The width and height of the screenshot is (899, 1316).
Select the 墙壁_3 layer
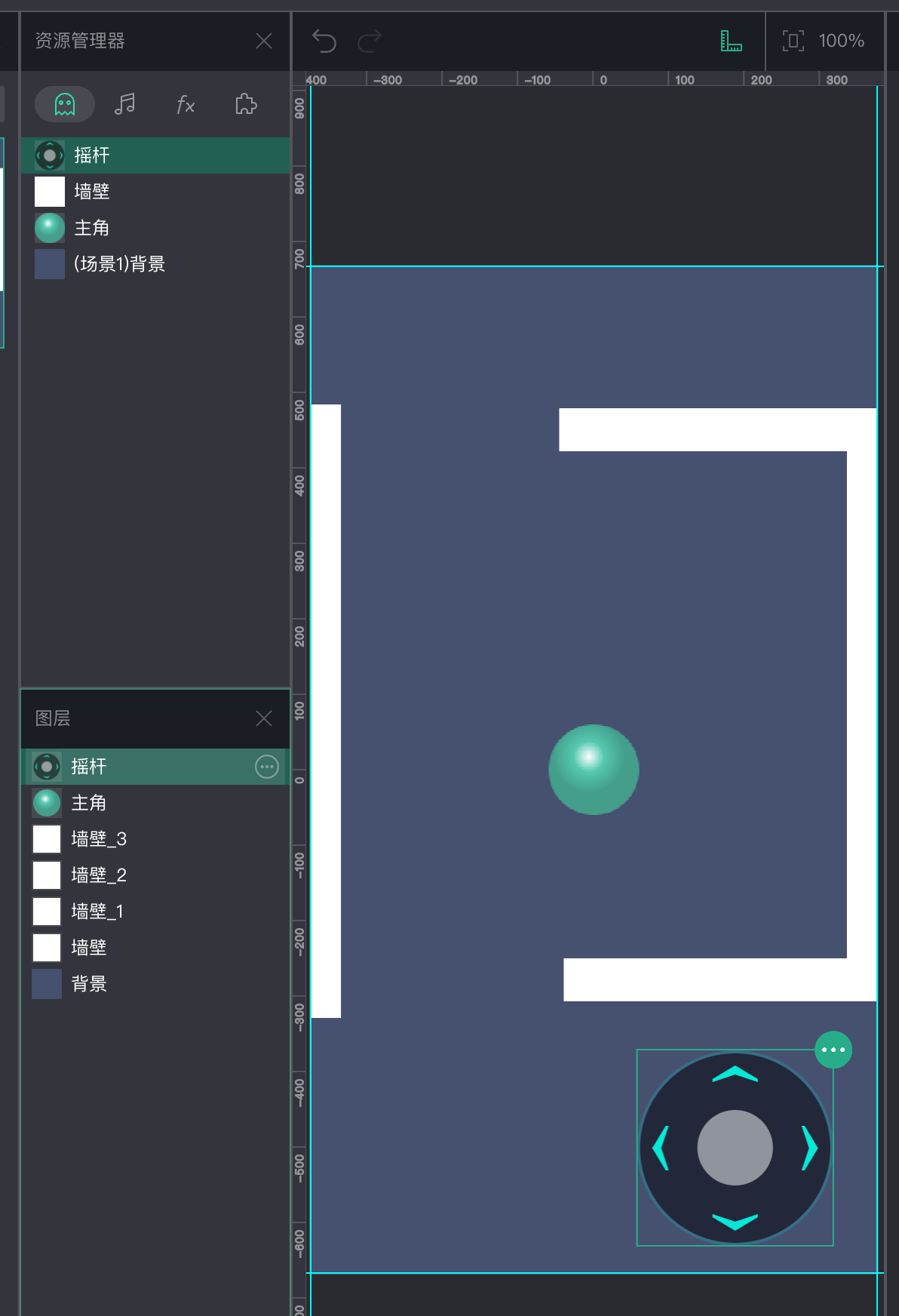pyautogui.click(x=98, y=839)
